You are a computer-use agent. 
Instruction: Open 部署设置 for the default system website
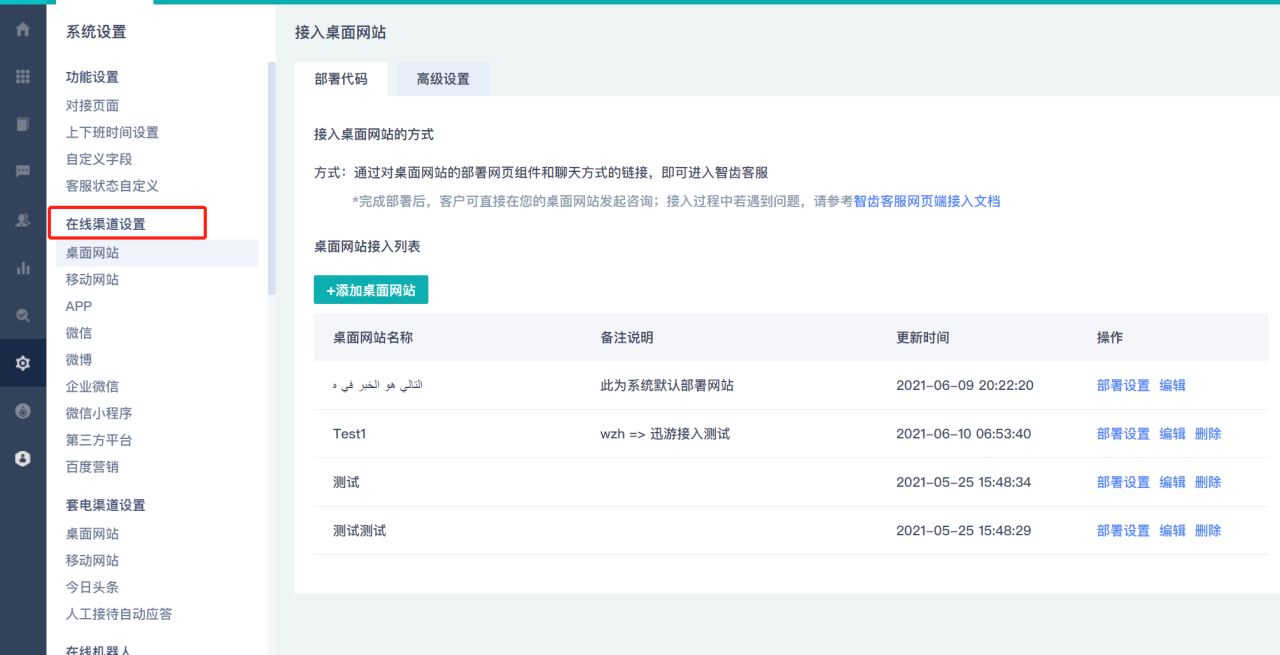1123,385
